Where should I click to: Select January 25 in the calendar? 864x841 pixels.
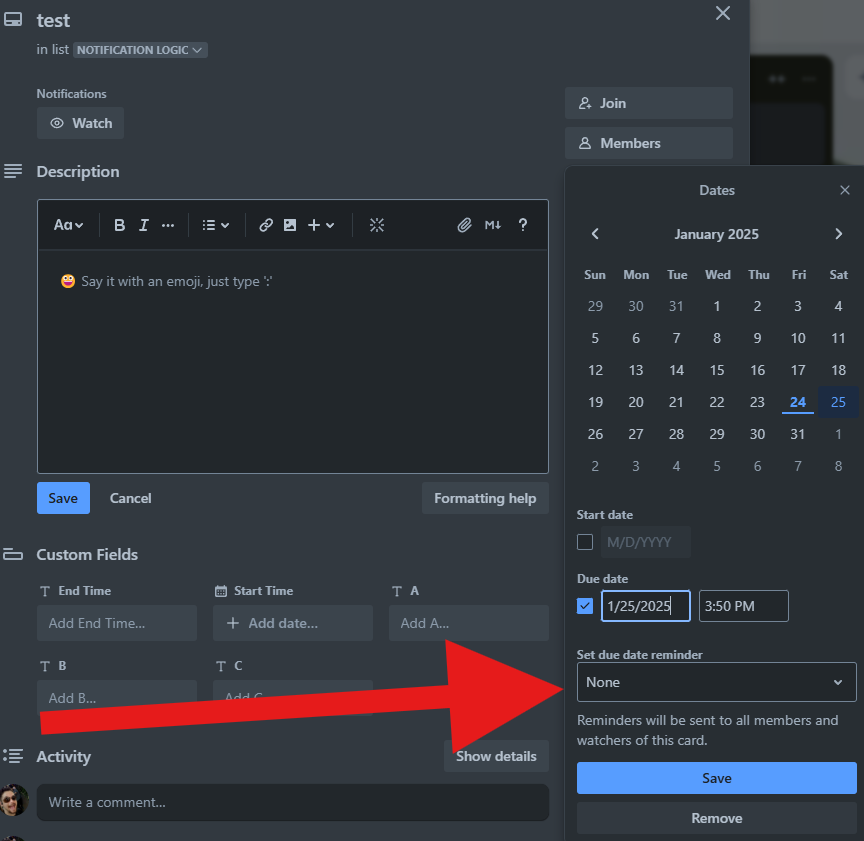[838, 402]
